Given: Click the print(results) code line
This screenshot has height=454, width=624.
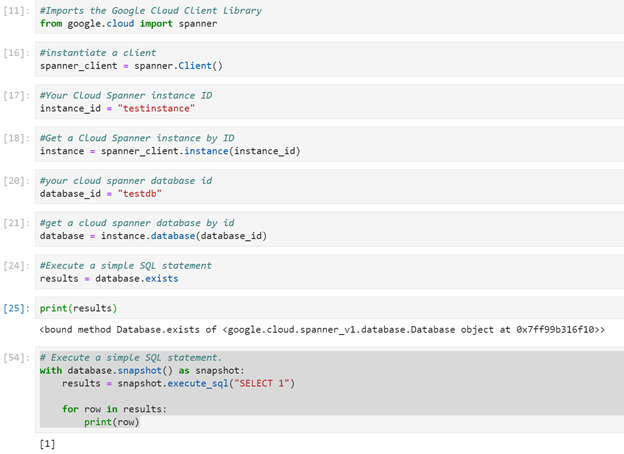Looking at the screenshot, I should pos(78,308).
